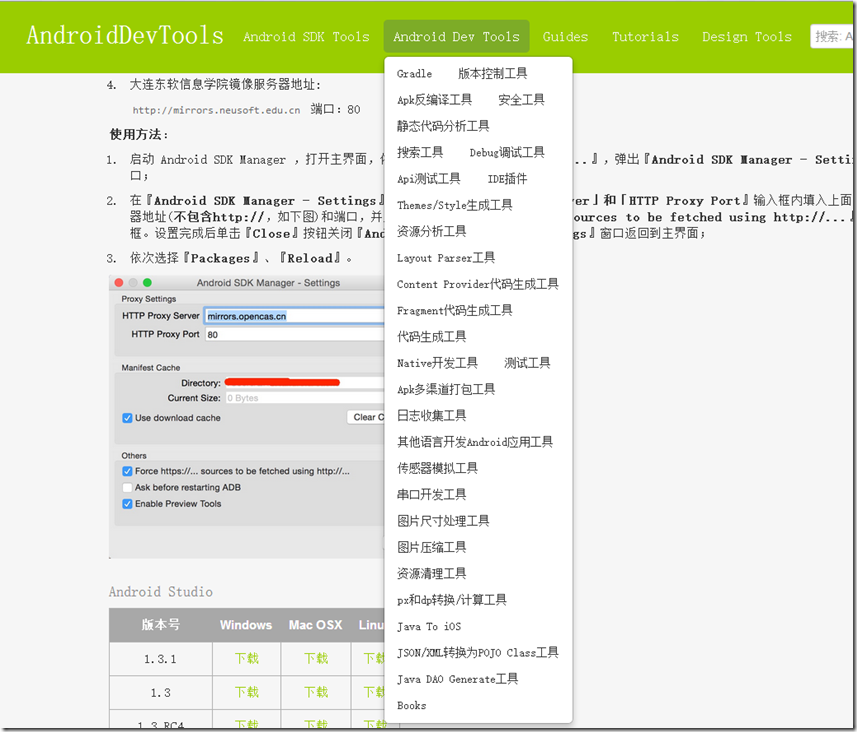Viewport: 857px width, 732px height.
Task: Uncheck Enable Preview Tools
Action: coord(126,503)
